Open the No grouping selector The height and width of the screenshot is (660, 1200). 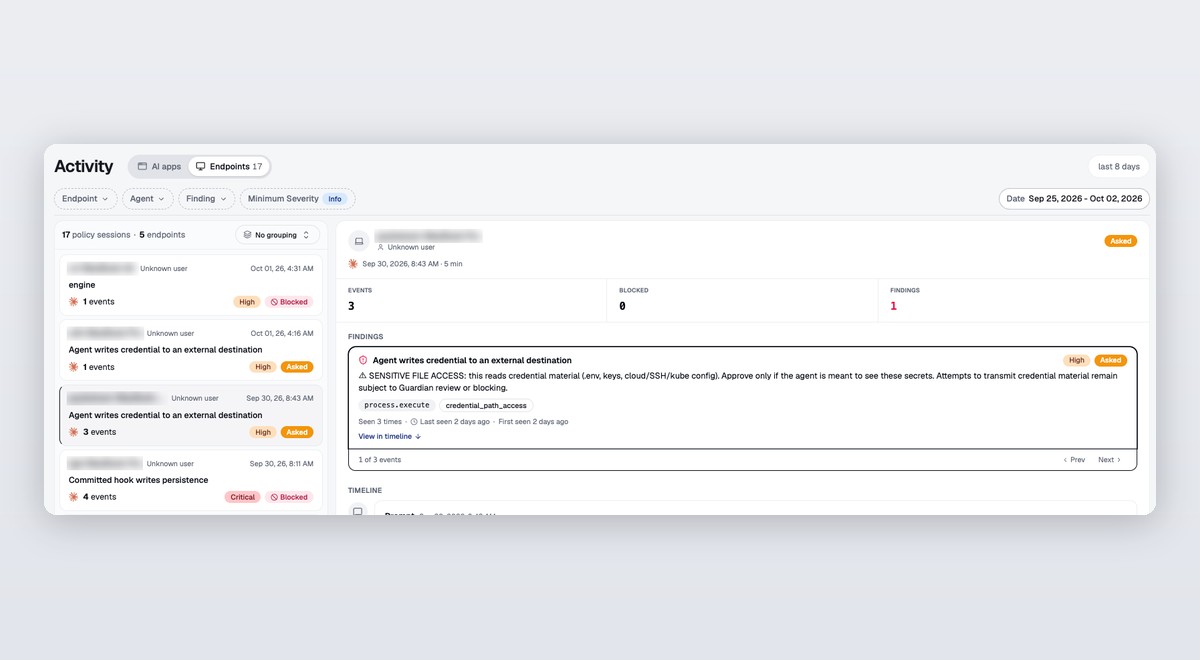[277, 235]
